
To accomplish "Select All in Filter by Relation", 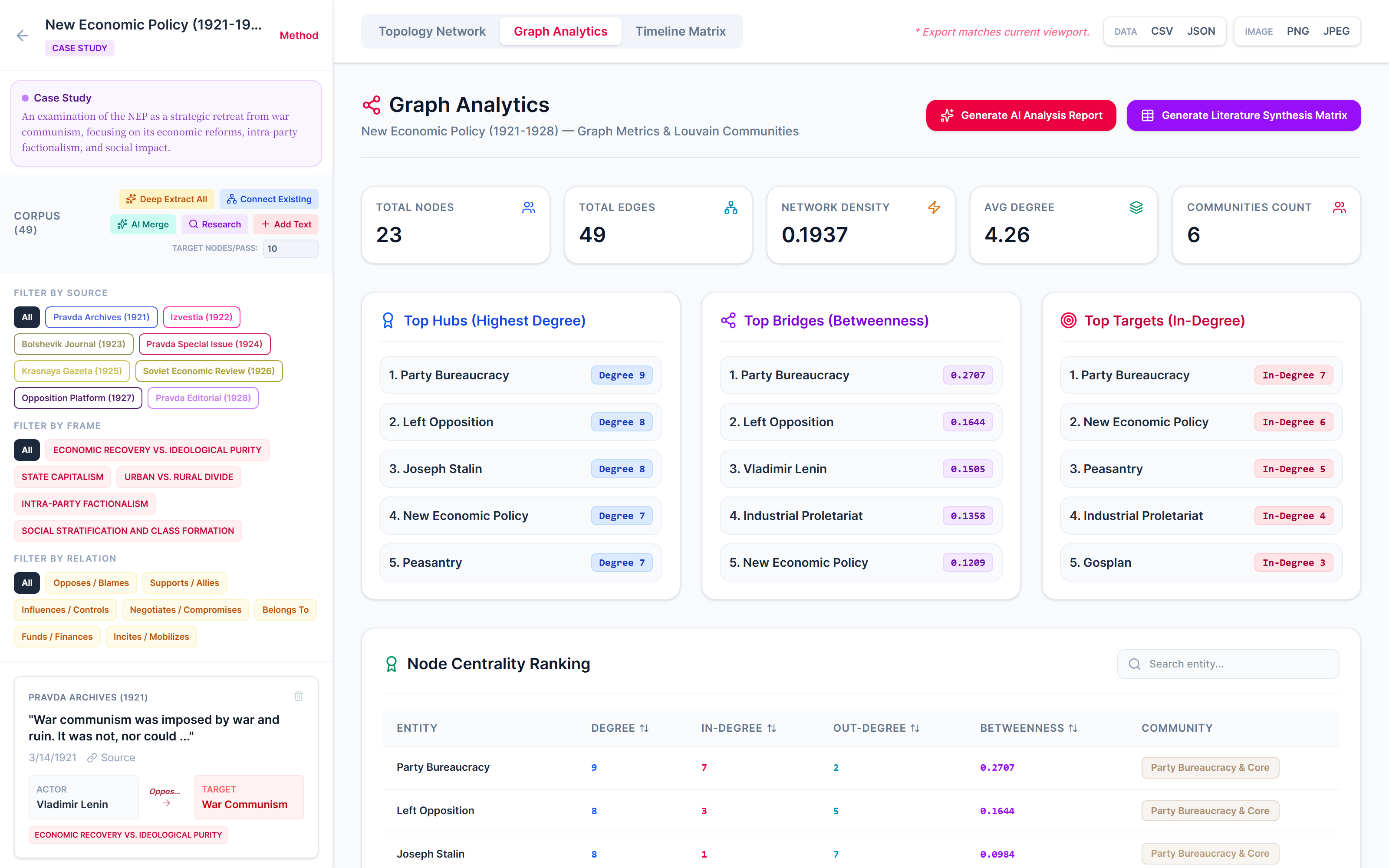I will tap(27, 583).
